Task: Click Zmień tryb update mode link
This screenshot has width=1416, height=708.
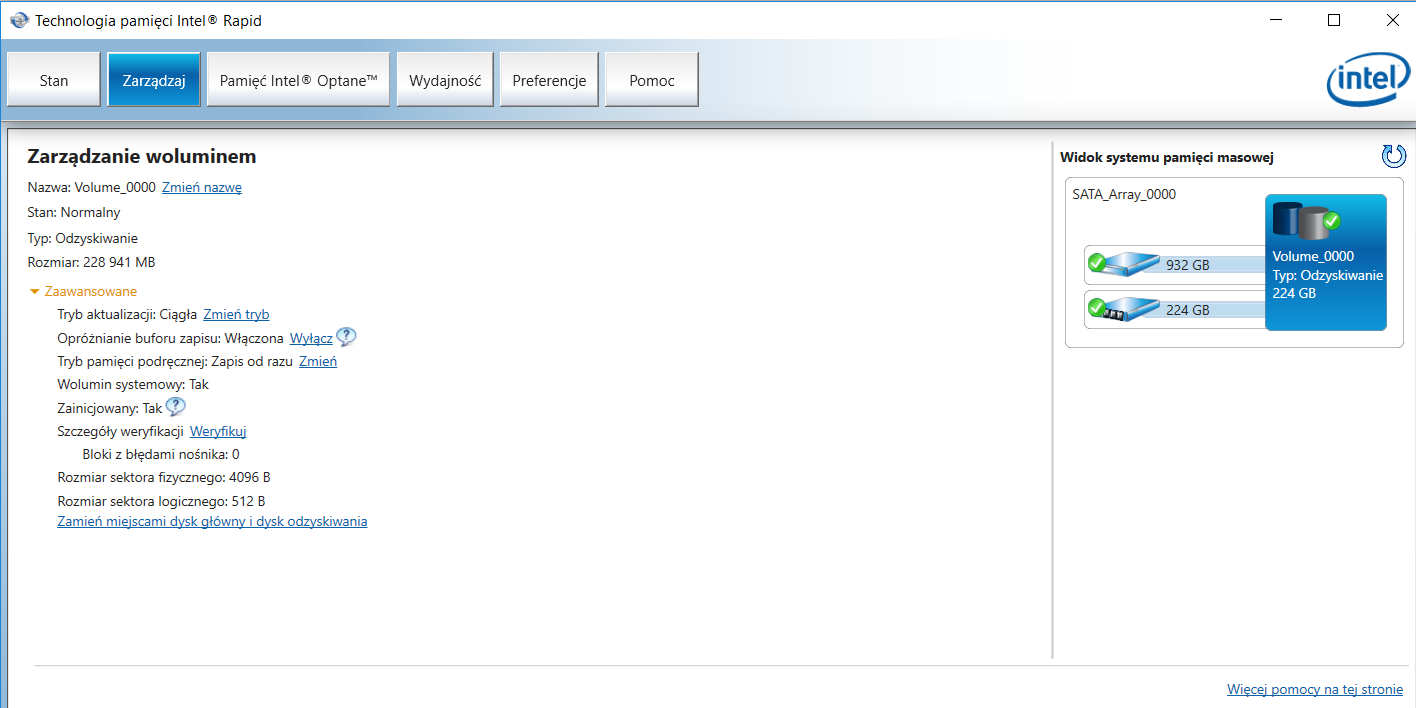Action: click(x=236, y=314)
